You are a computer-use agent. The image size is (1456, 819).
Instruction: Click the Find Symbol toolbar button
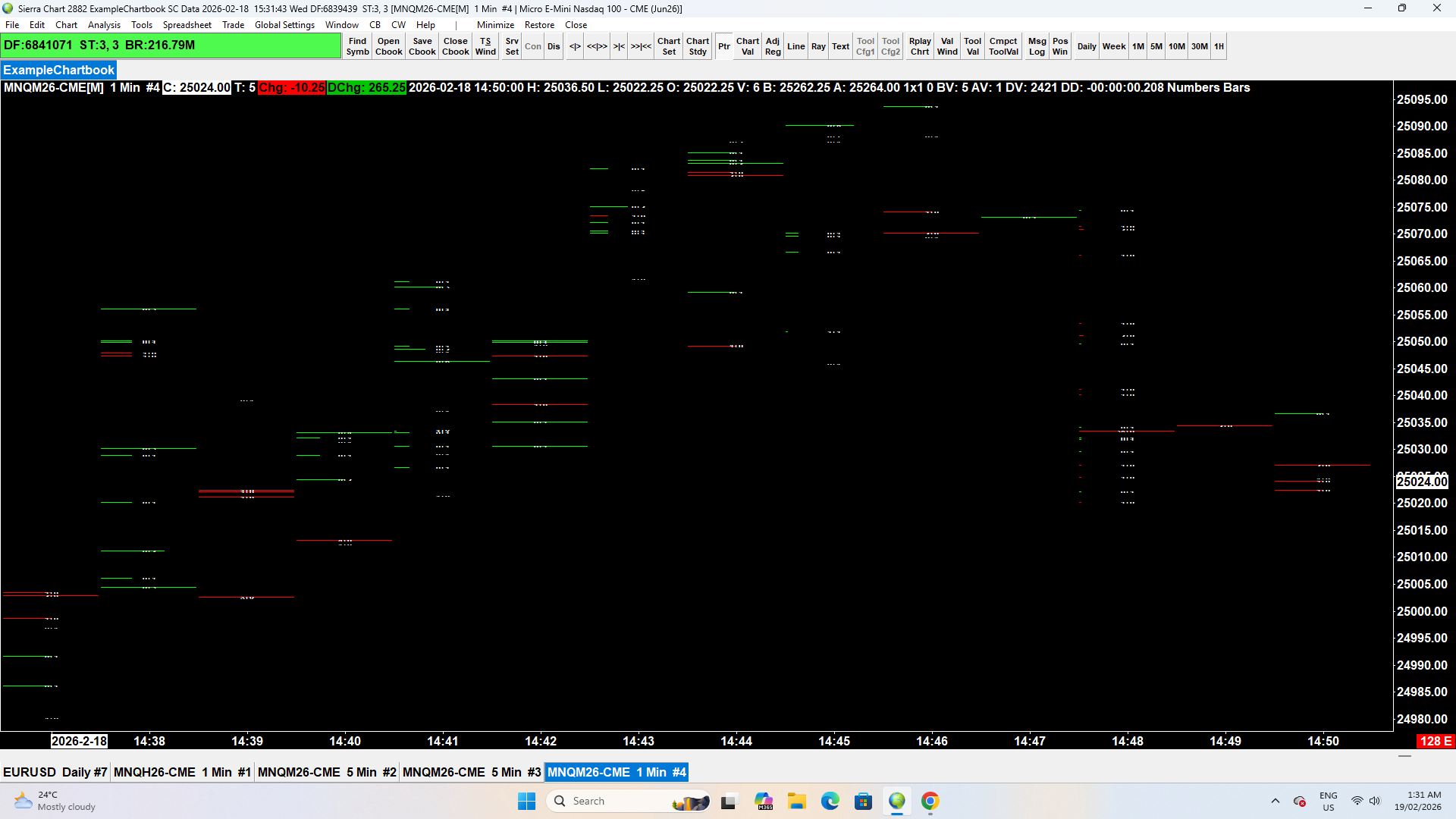[x=357, y=46]
